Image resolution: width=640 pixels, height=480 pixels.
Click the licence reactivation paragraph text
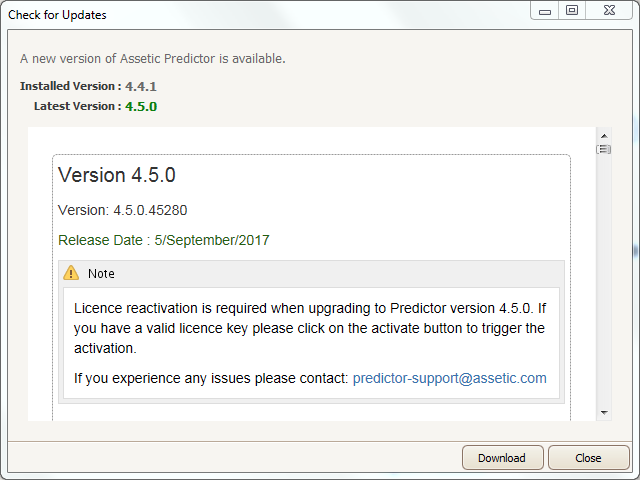pyautogui.click(x=310, y=328)
